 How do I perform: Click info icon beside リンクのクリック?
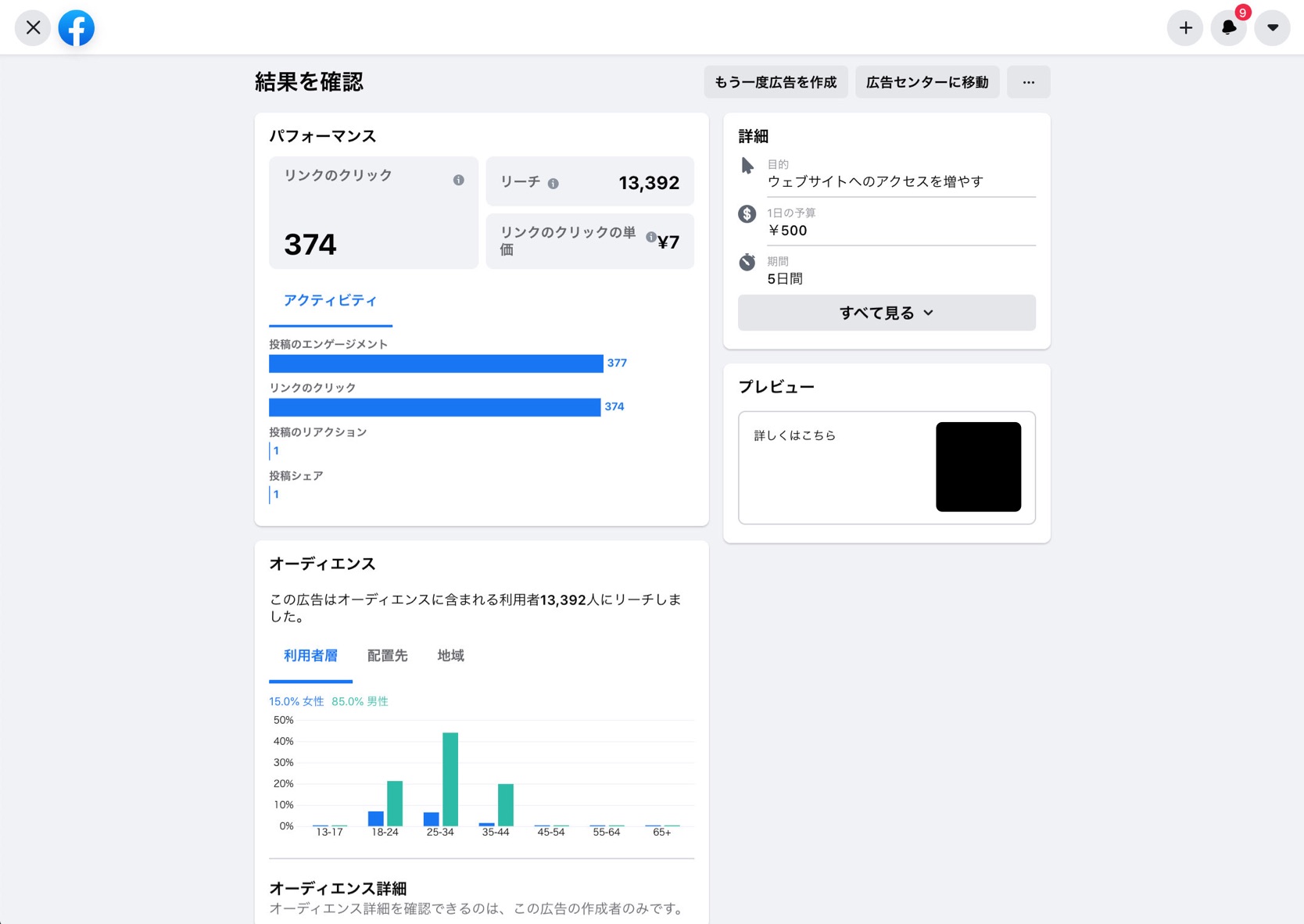click(458, 180)
